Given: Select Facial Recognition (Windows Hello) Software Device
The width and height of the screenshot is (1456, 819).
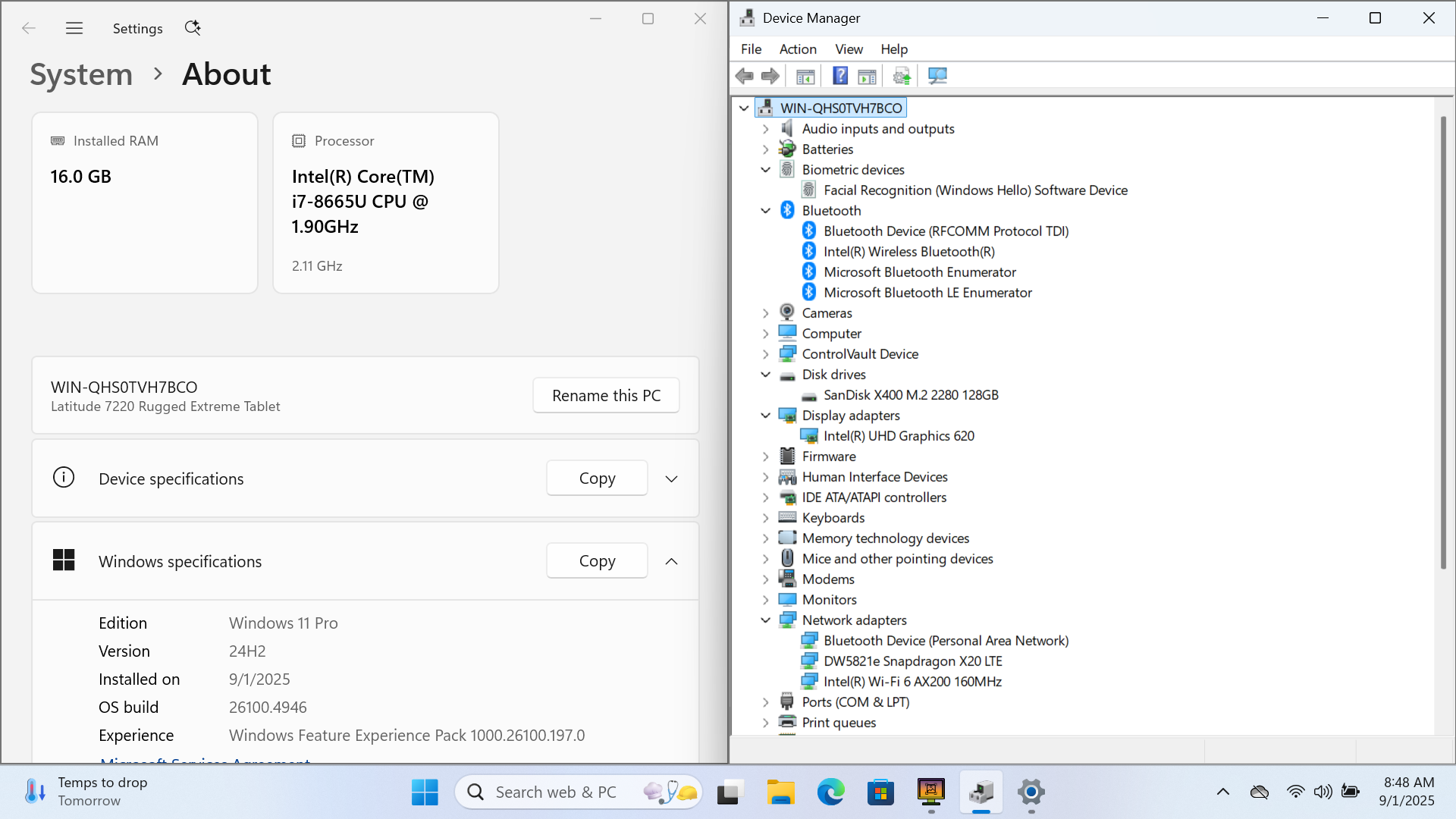Looking at the screenshot, I should [x=975, y=190].
